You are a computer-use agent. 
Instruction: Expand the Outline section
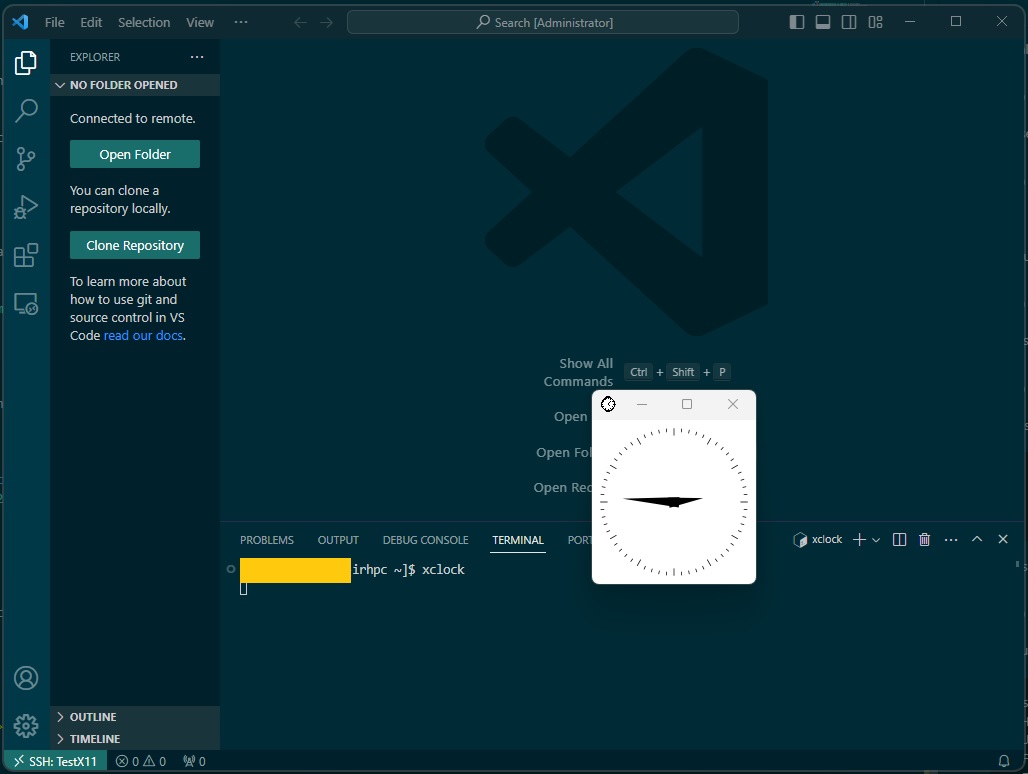[x=93, y=717]
